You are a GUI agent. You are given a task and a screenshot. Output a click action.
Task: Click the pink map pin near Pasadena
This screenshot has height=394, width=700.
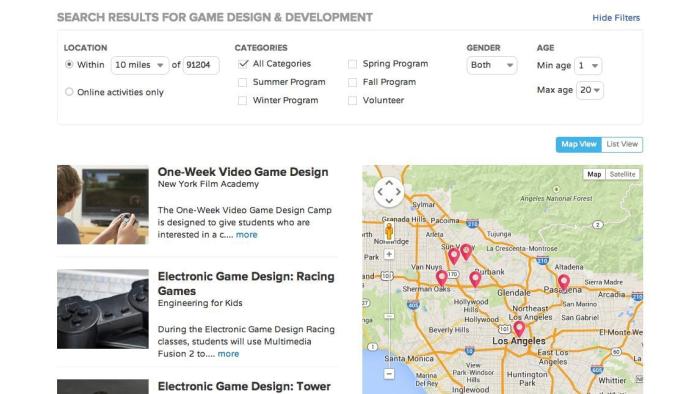tap(563, 282)
